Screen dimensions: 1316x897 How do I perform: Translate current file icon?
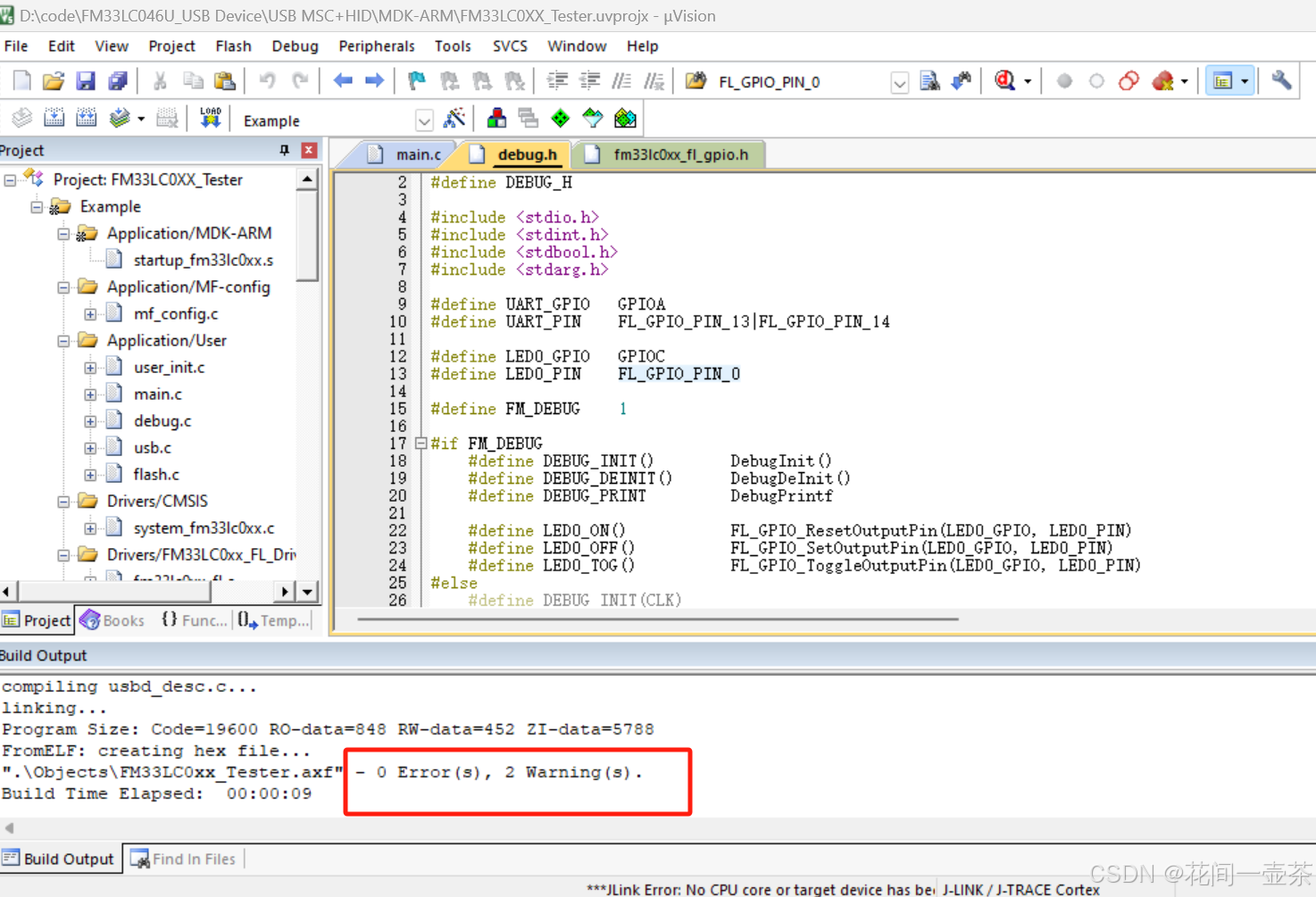[21, 119]
